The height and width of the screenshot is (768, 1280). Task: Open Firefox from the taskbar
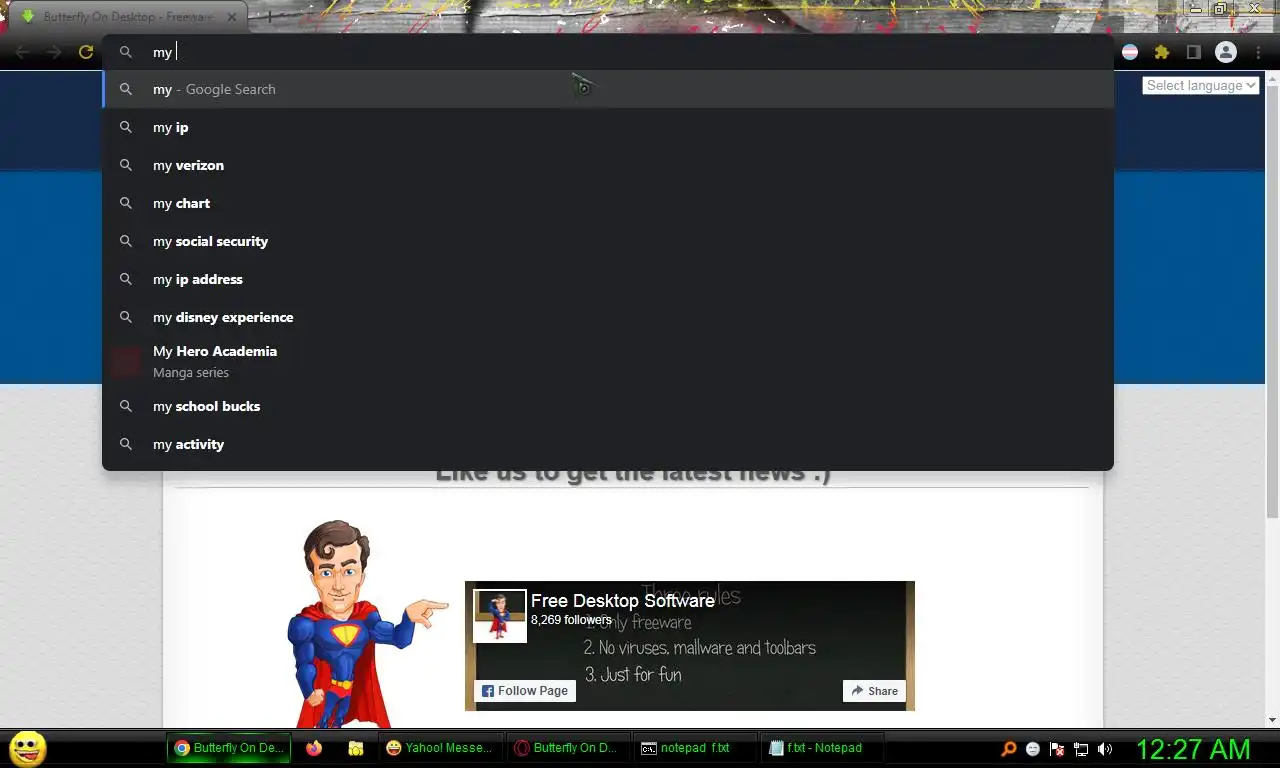[x=314, y=748]
